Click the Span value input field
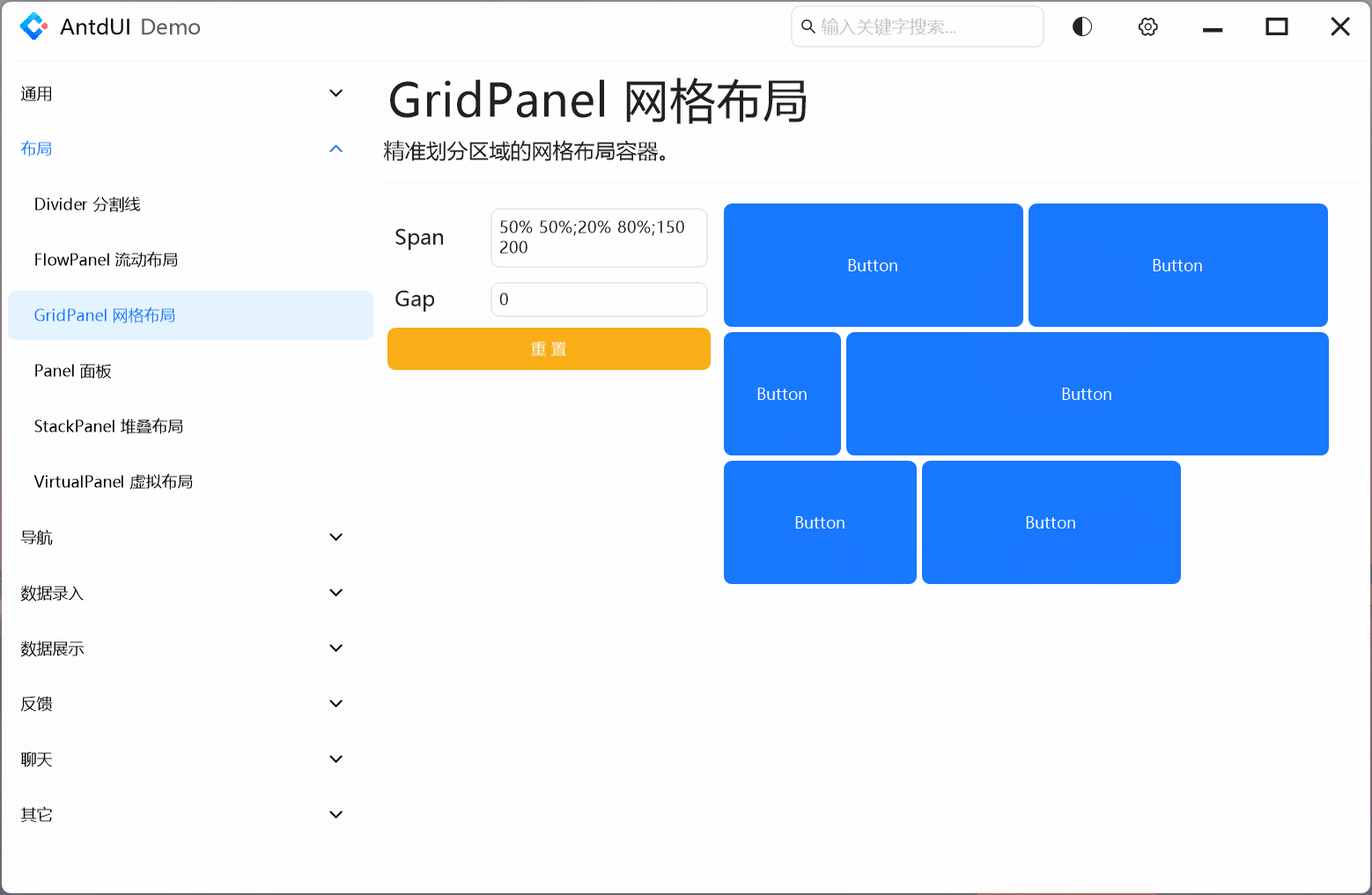This screenshot has height=895, width=1372. 599,237
